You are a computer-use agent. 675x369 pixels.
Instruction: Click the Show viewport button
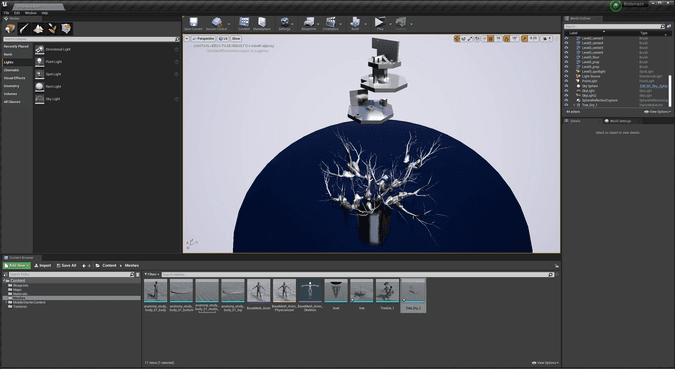point(236,39)
